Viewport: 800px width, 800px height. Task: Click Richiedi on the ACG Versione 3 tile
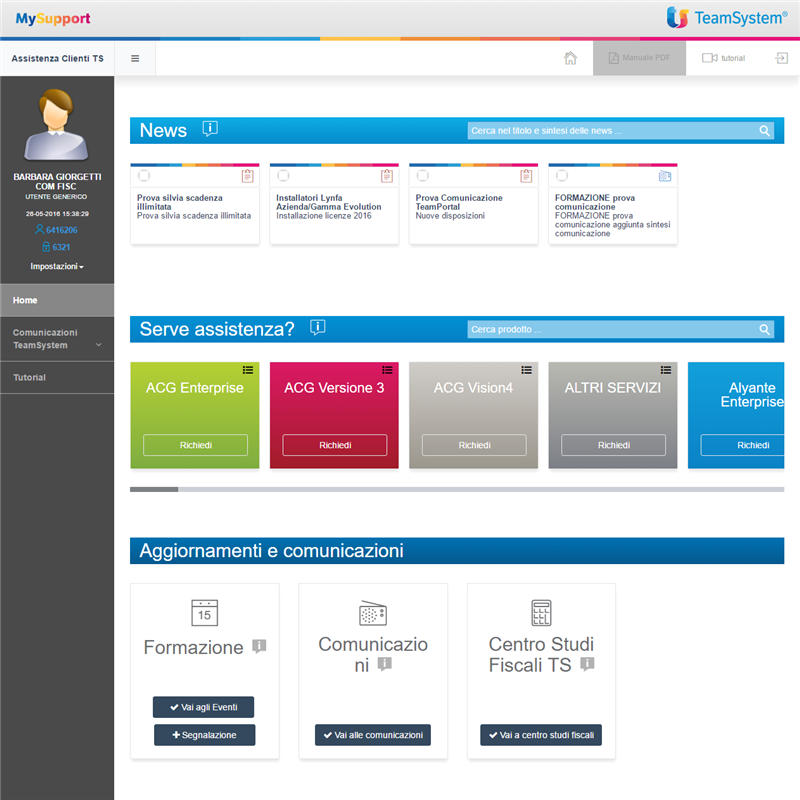(335, 445)
